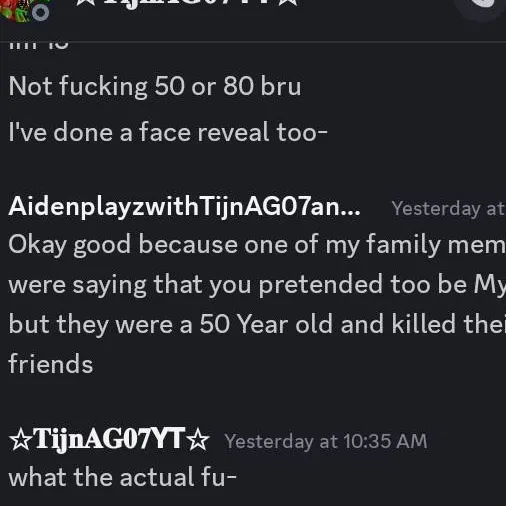Click the "Yesterday at 10:35 AM" timestamp
The height and width of the screenshot is (506, 506).
click(326, 441)
